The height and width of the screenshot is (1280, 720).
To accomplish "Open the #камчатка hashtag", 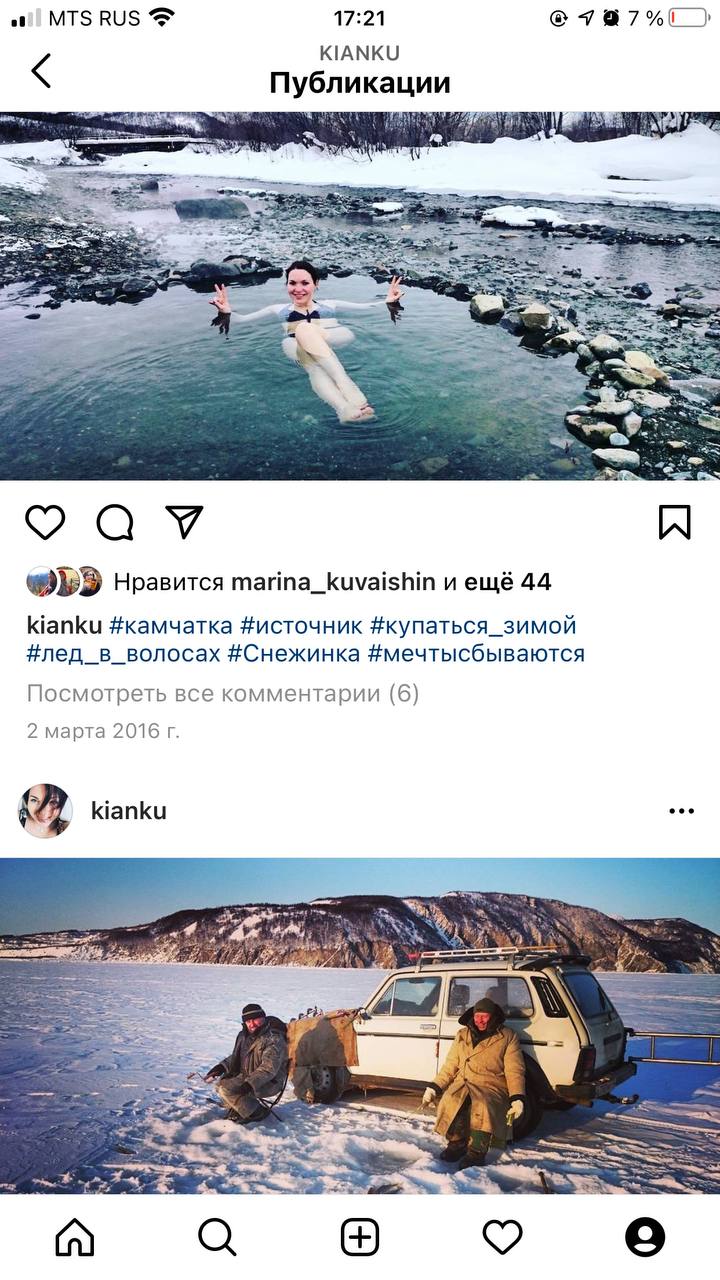I will [x=171, y=626].
